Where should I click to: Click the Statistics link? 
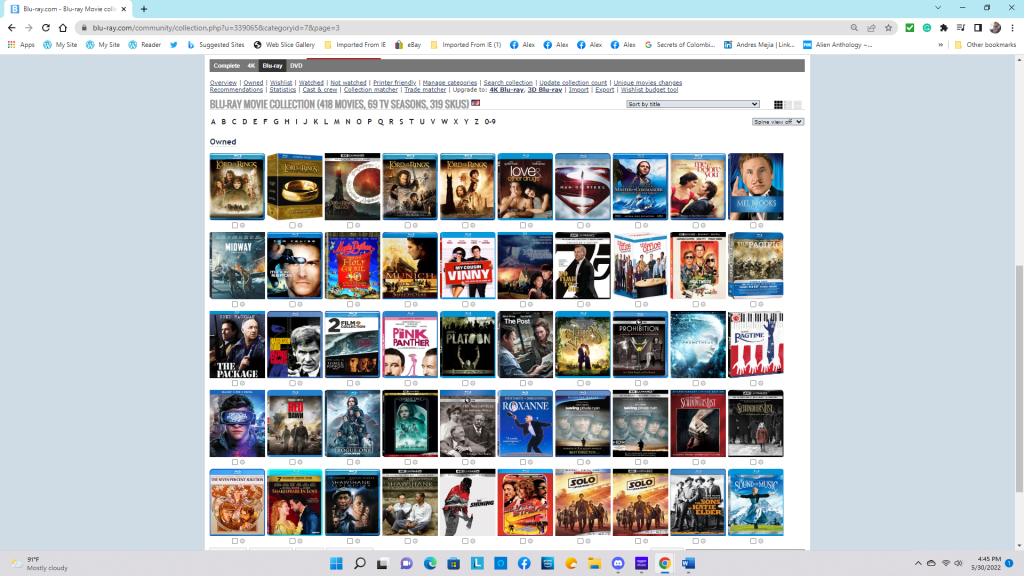click(282, 90)
